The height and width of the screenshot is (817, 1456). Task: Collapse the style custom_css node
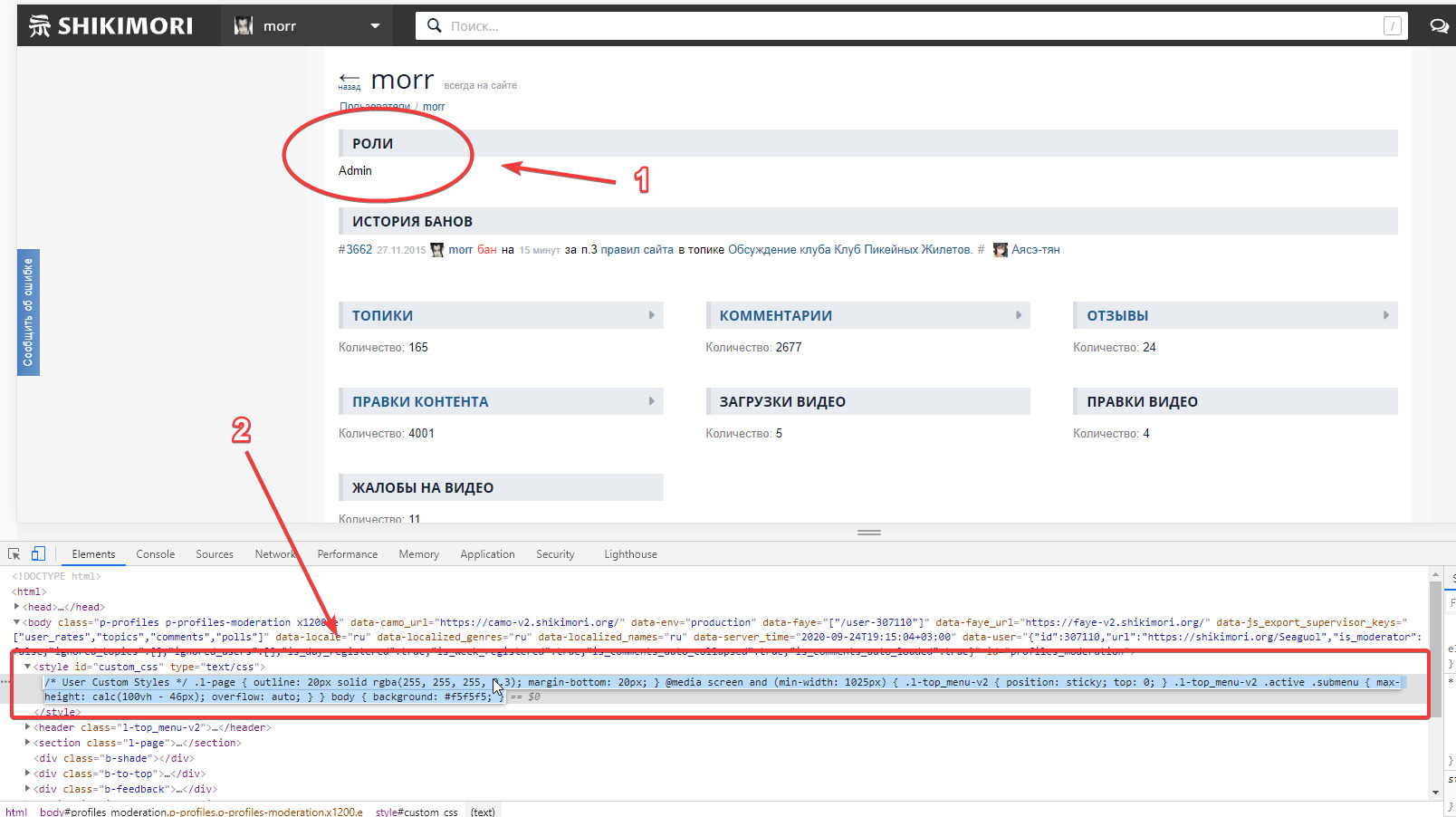pos(27,667)
